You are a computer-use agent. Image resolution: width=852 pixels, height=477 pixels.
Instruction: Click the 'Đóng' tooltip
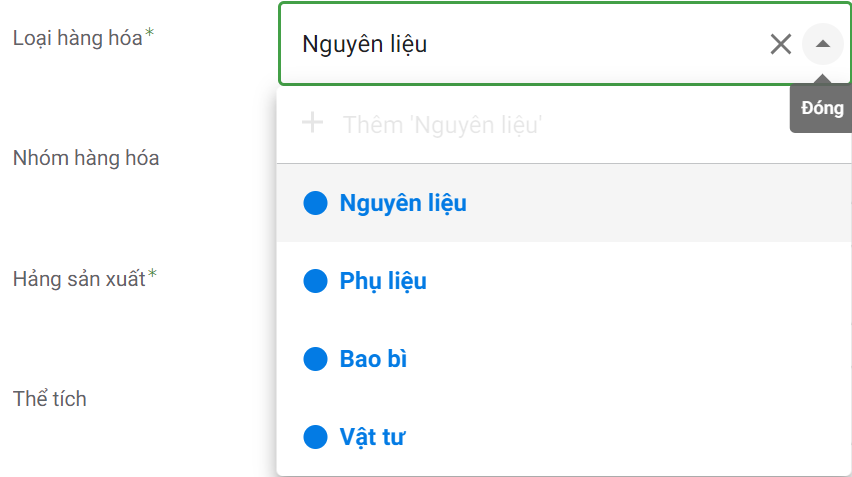click(822, 109)
